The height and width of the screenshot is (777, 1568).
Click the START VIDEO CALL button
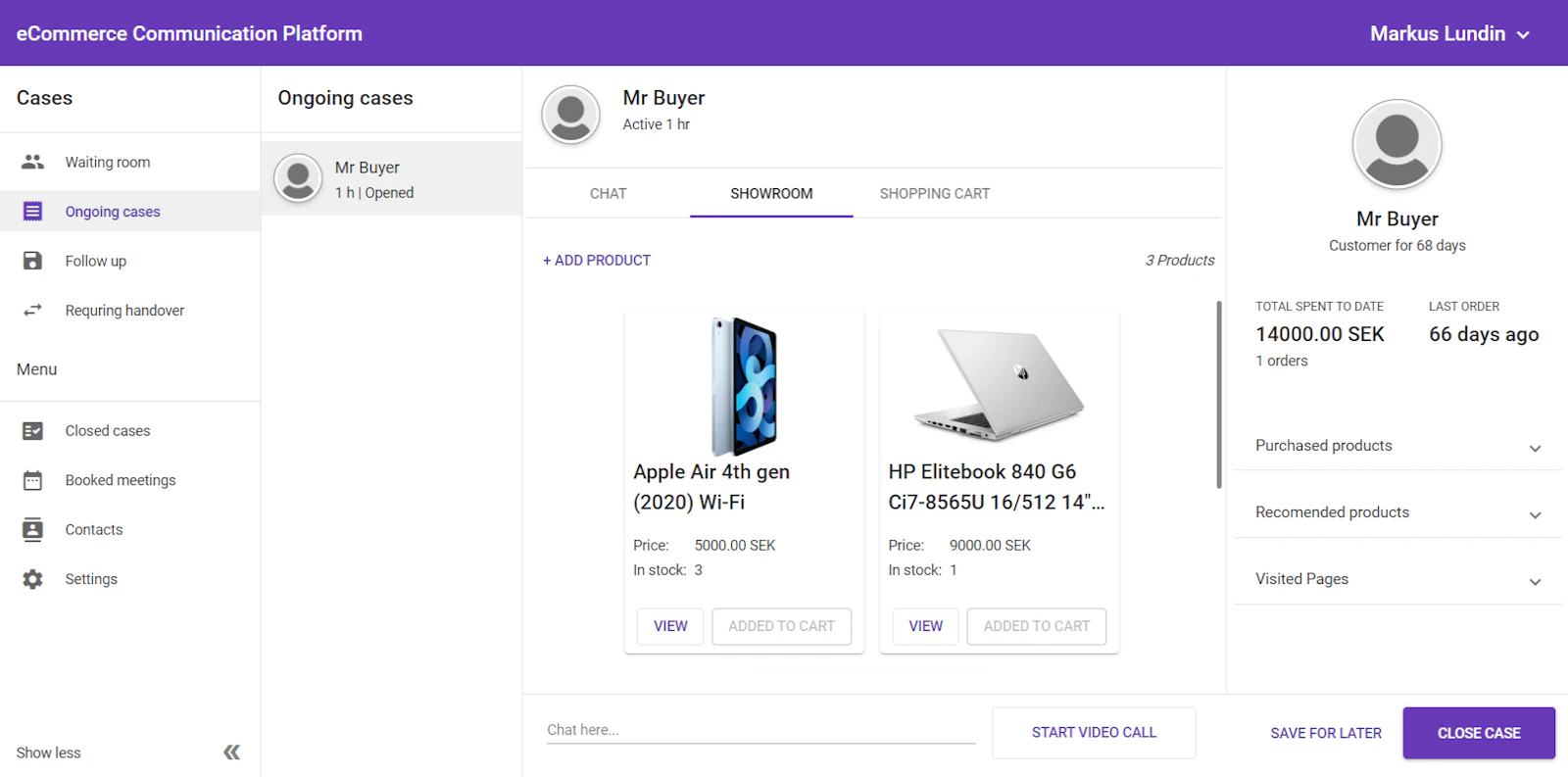click(1094, 733)
